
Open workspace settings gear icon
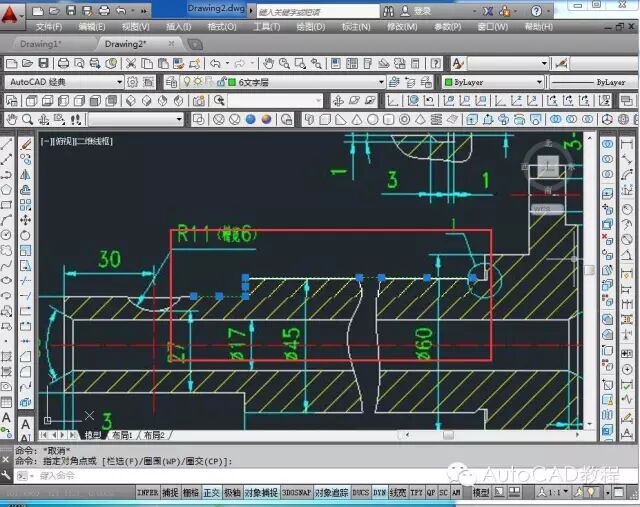132,82
